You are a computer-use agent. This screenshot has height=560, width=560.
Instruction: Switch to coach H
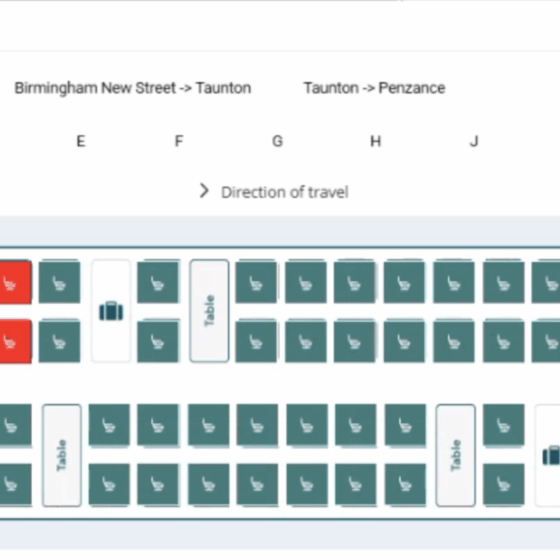click(375, 141)
